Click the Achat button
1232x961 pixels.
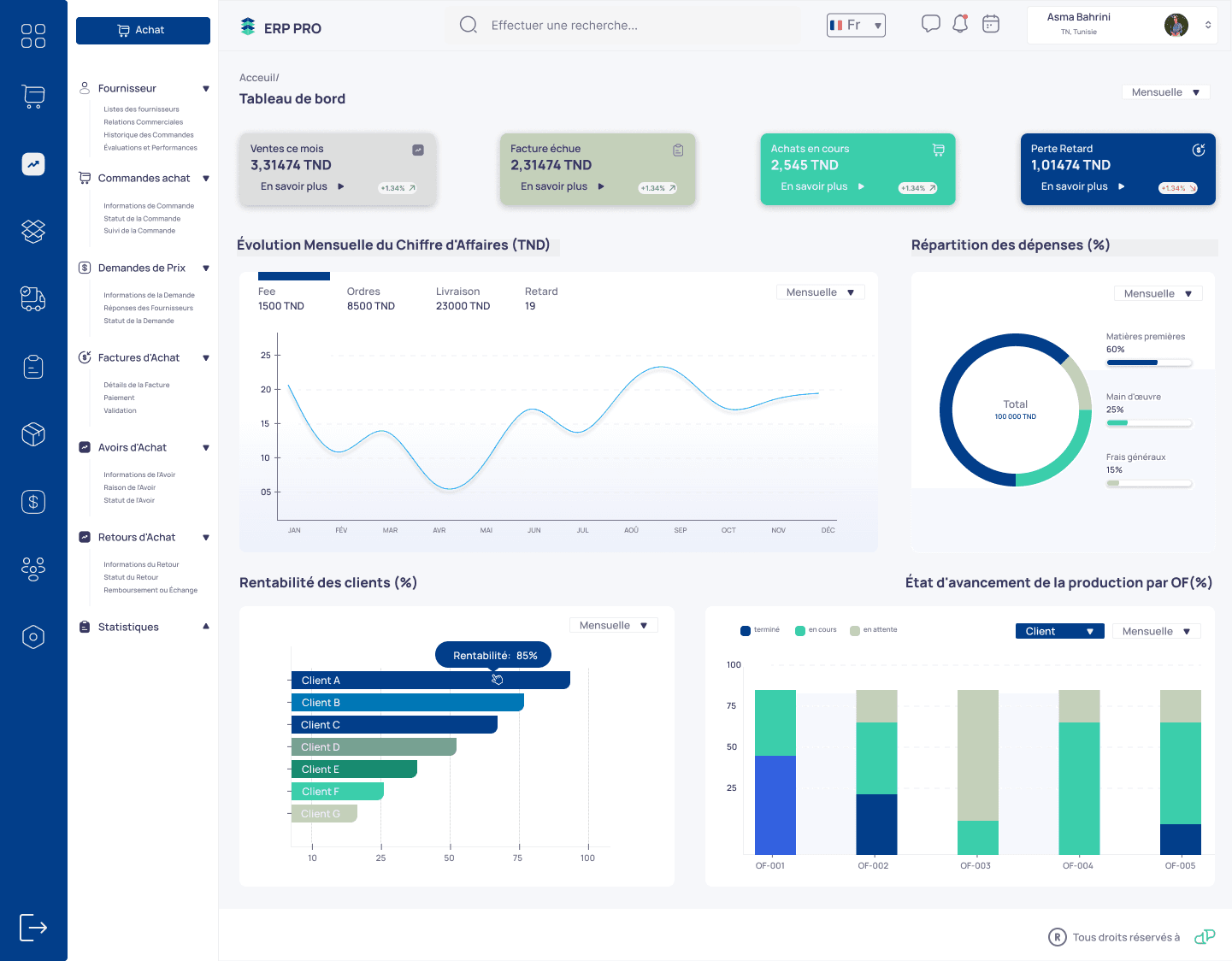point(143,30)
